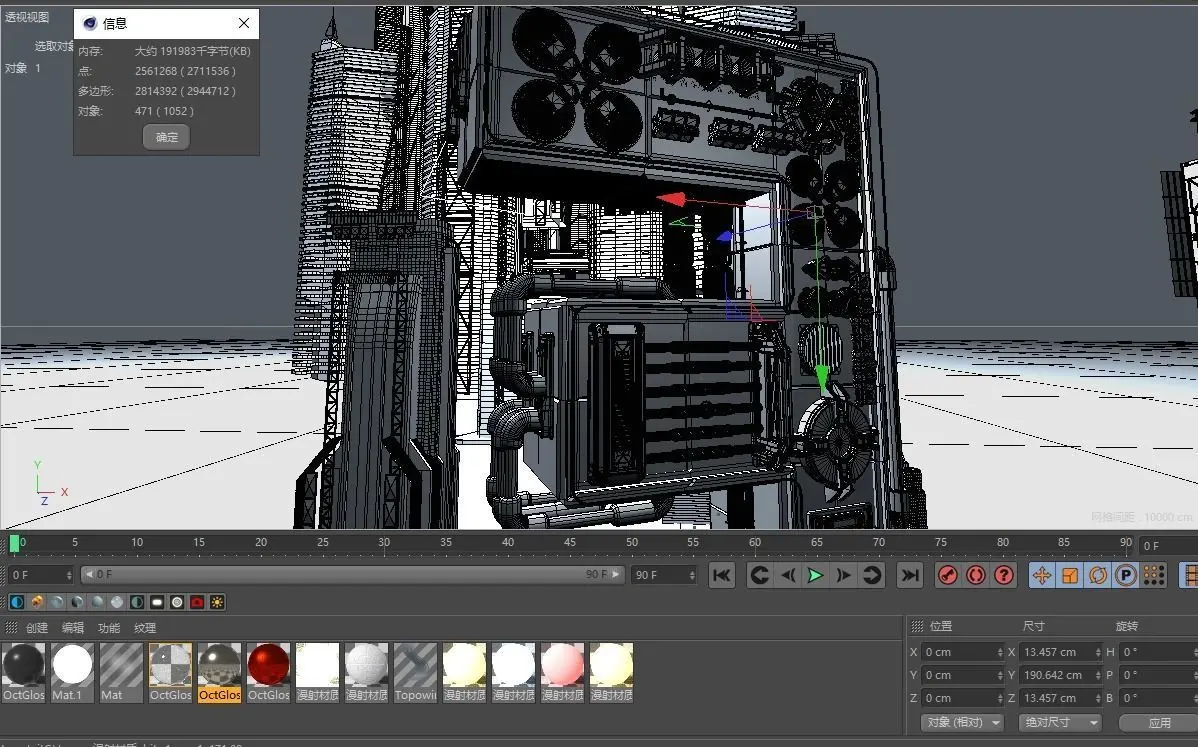Click the sun icon in small icon row
The width and height of the screenshot is (1198, 747).
(x=217, y=602)
